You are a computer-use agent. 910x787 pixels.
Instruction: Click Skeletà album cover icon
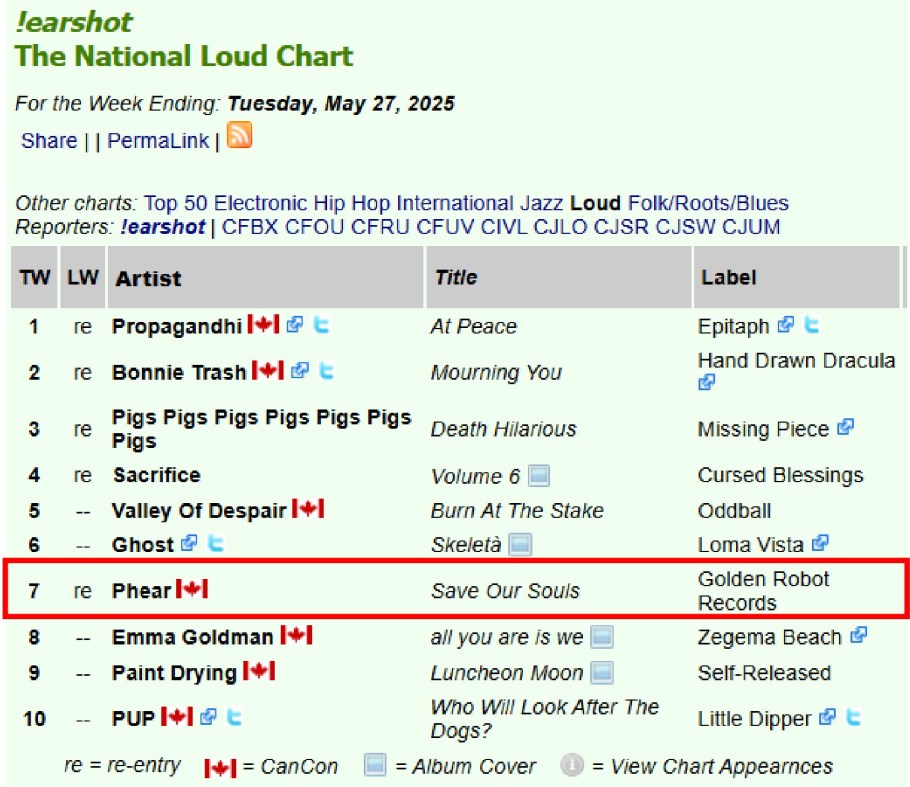[x=520, y=545]
